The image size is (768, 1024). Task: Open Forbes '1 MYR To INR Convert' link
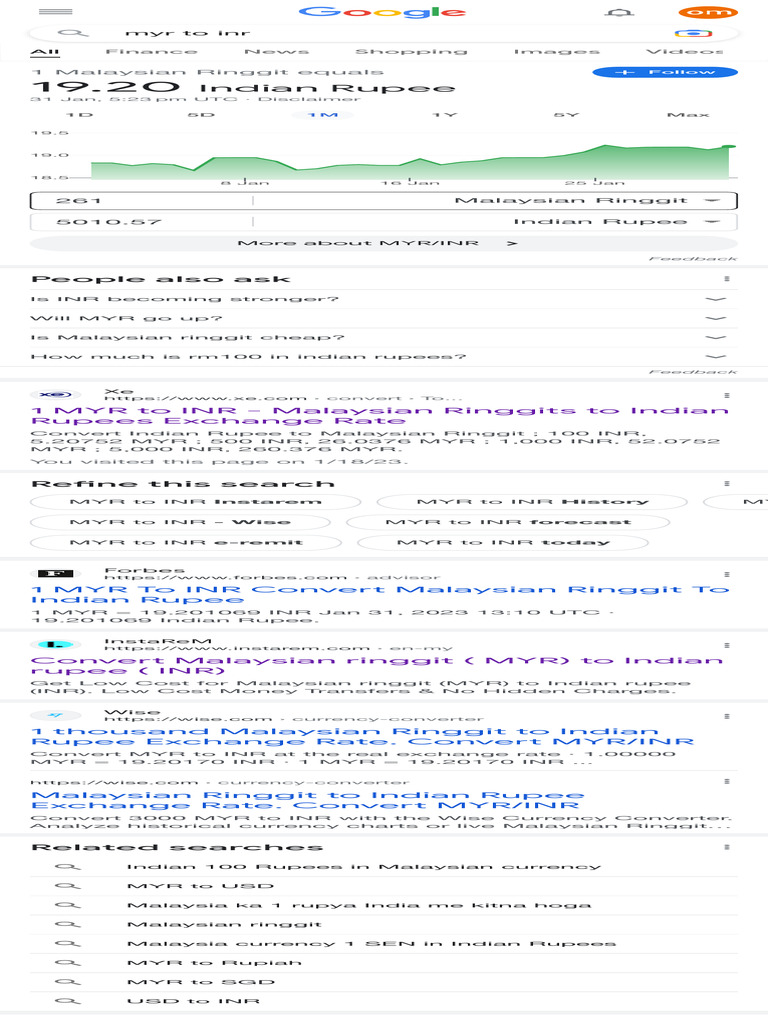[x=379, y=594]
